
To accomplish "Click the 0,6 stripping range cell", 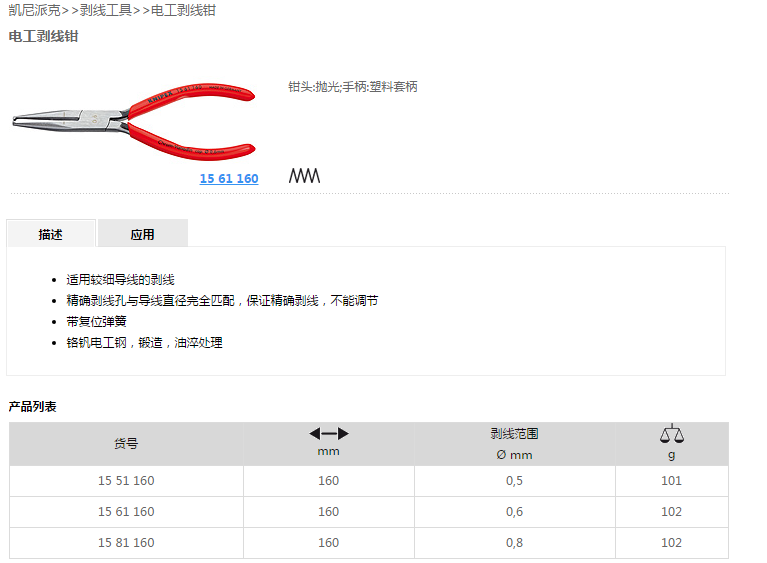I will click(515, 512).
